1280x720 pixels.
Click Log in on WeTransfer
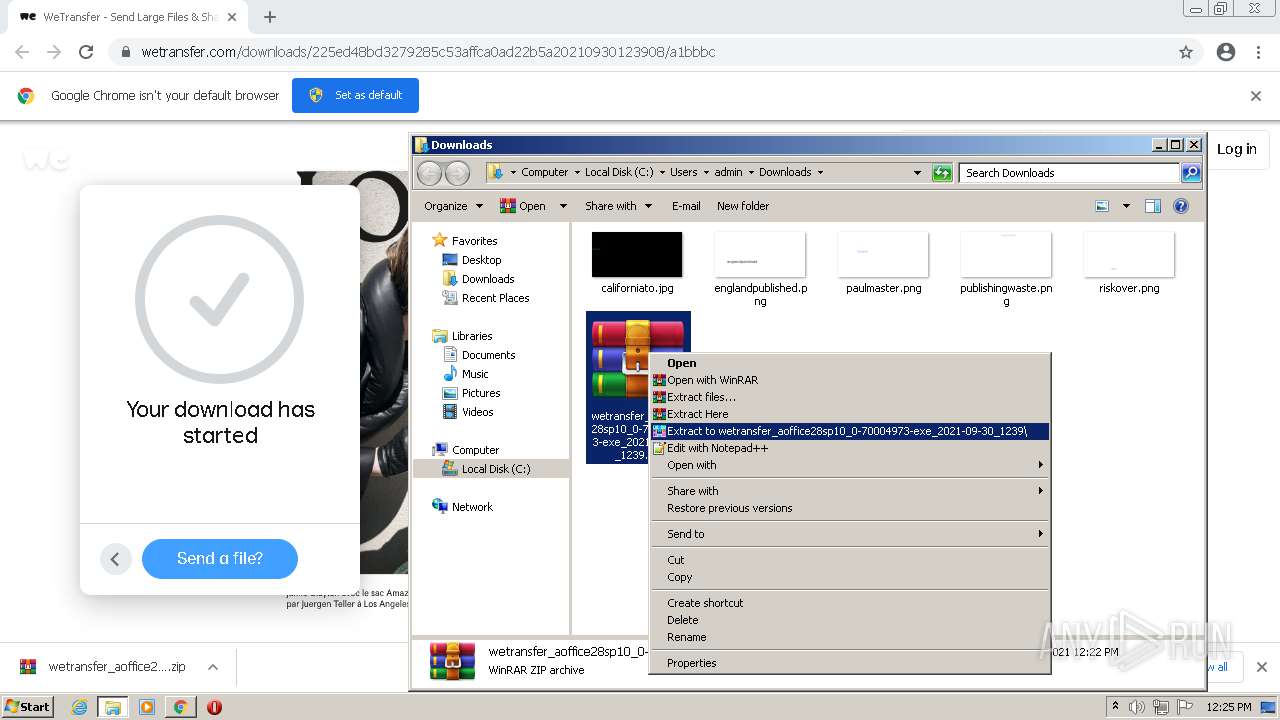[1236, 149]
